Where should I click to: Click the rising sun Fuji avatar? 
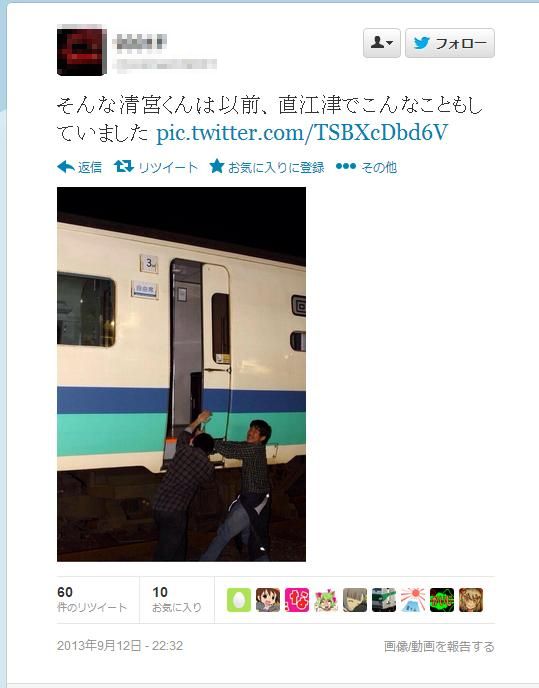(413, 600)
